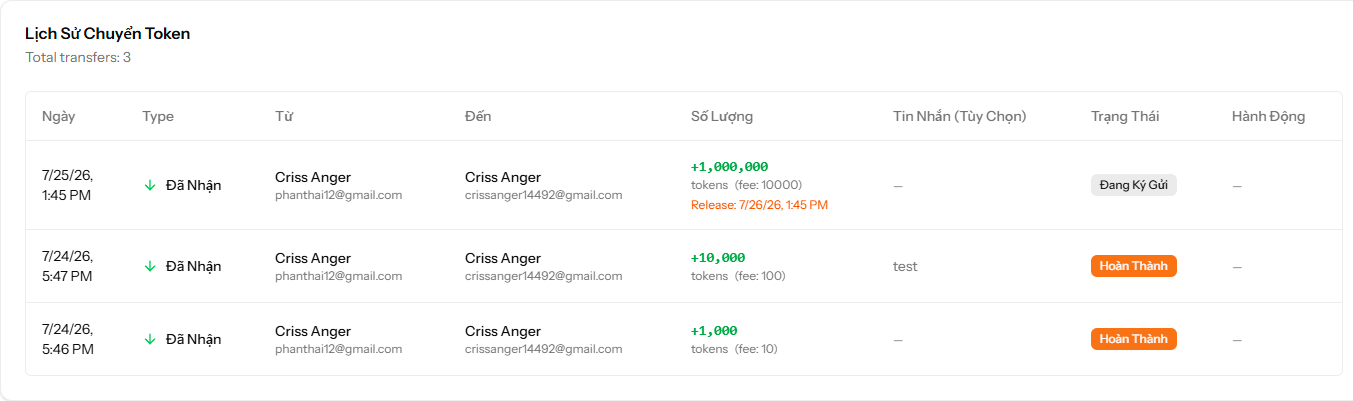This screenshot has width=1353, height=401.
Task: Click the received arrow icon in the 1,000,000 row
Action: pos(150,185)
